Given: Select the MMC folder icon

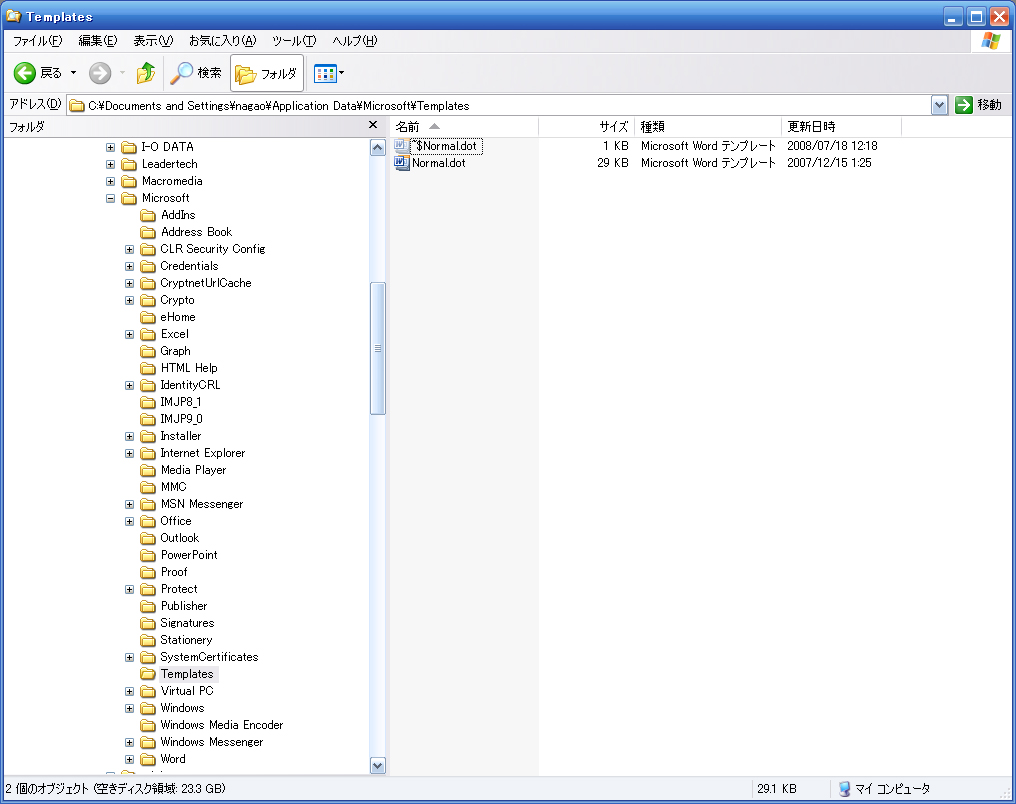Looking at the screenshot, I should pos(148,487).
